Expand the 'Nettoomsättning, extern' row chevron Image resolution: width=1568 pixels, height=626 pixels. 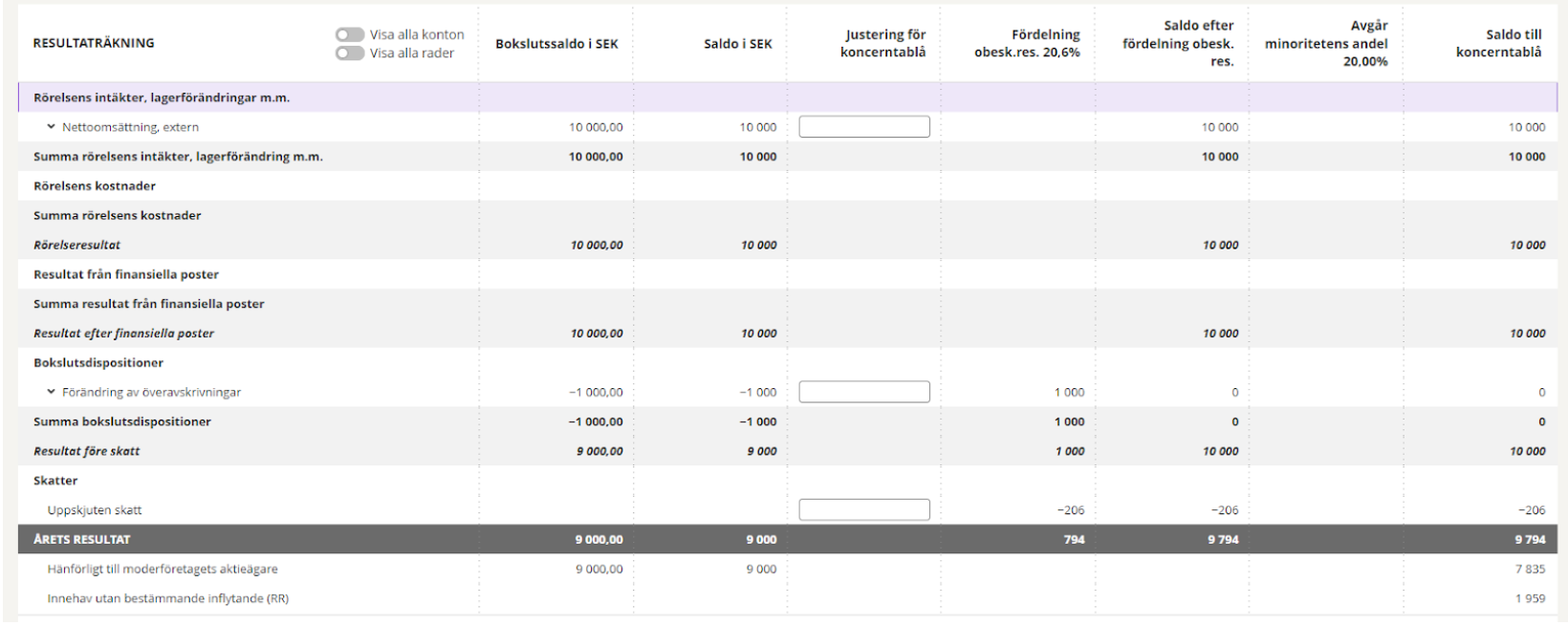tap(52, 127)
